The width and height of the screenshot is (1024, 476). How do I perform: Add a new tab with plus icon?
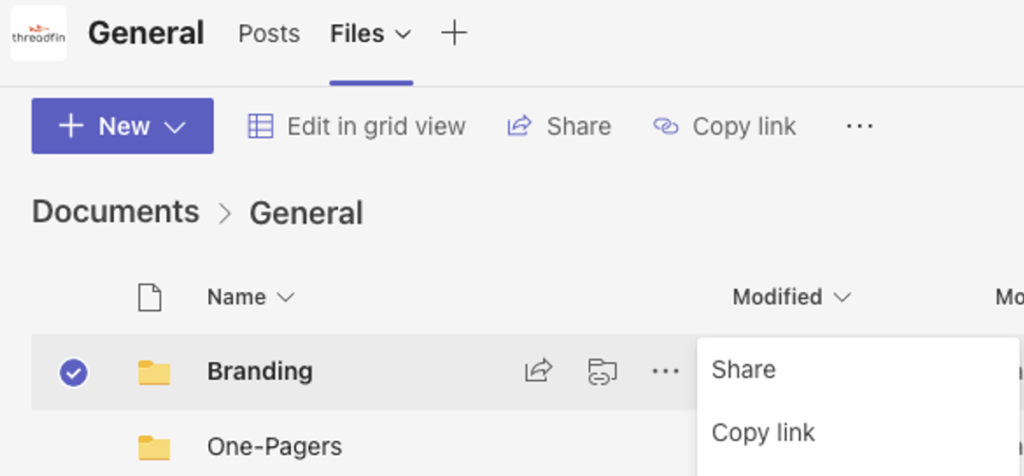pos(454,33)
